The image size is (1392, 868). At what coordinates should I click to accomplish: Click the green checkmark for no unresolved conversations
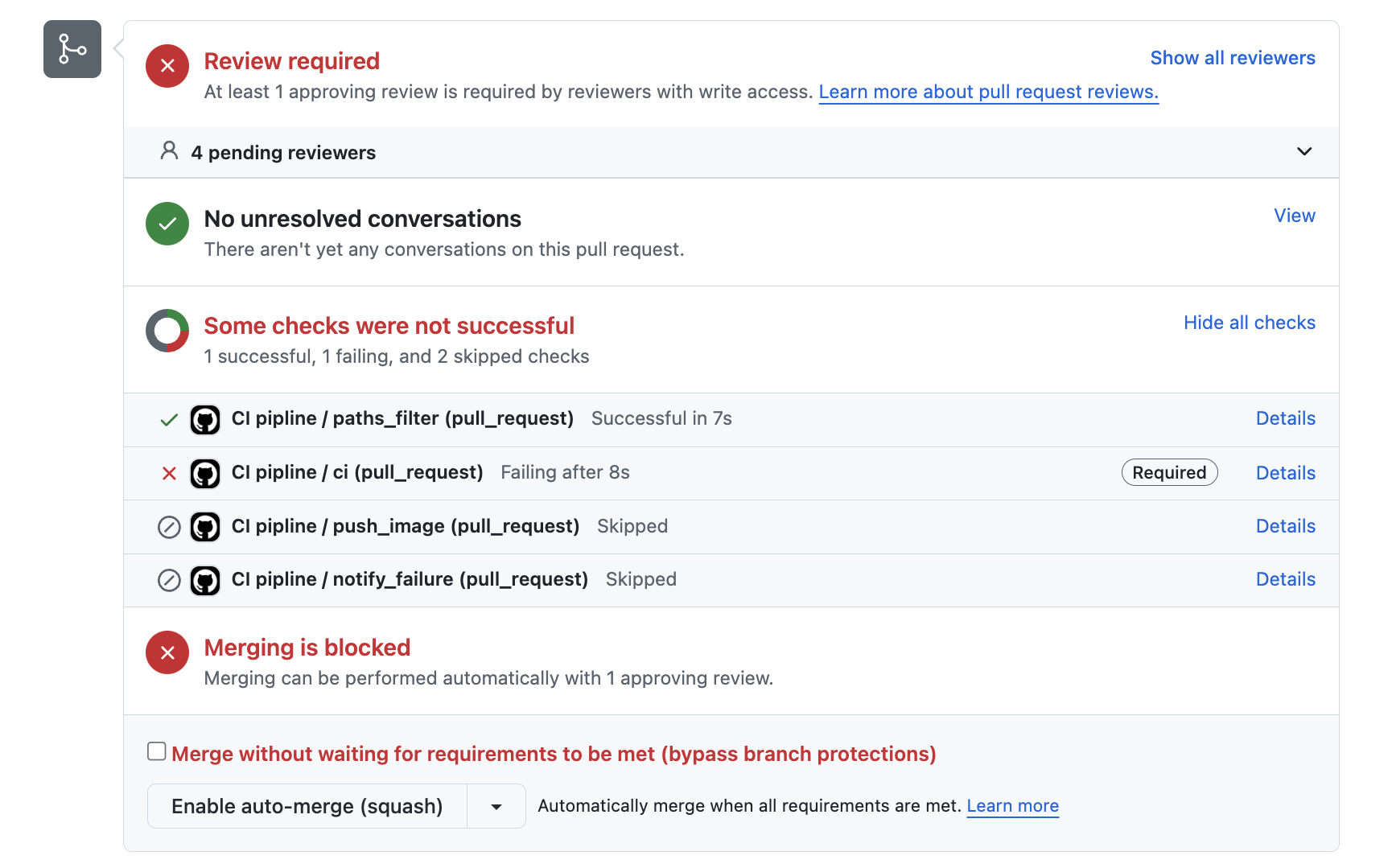[x=167, y=224]
